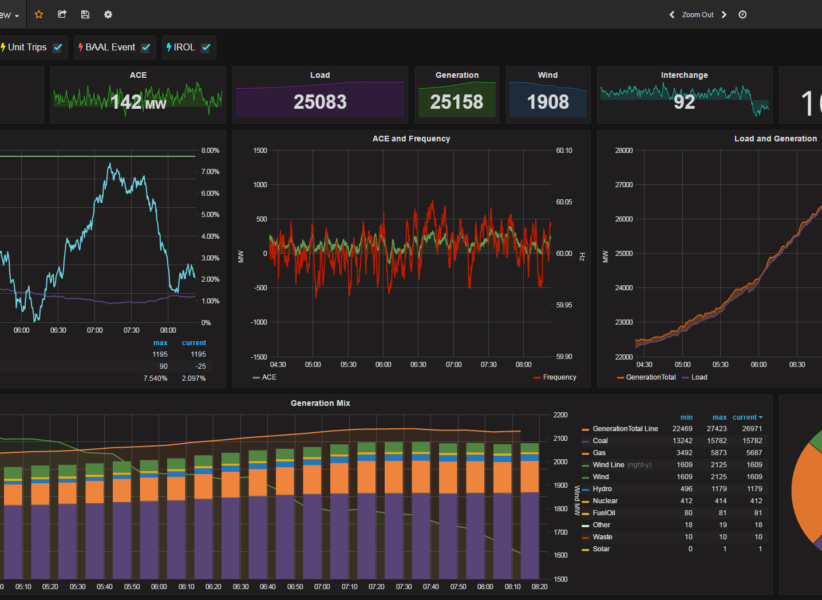Click the 7.540% max value
Viewport: 822px width, 600px height.
pos(155,378)
